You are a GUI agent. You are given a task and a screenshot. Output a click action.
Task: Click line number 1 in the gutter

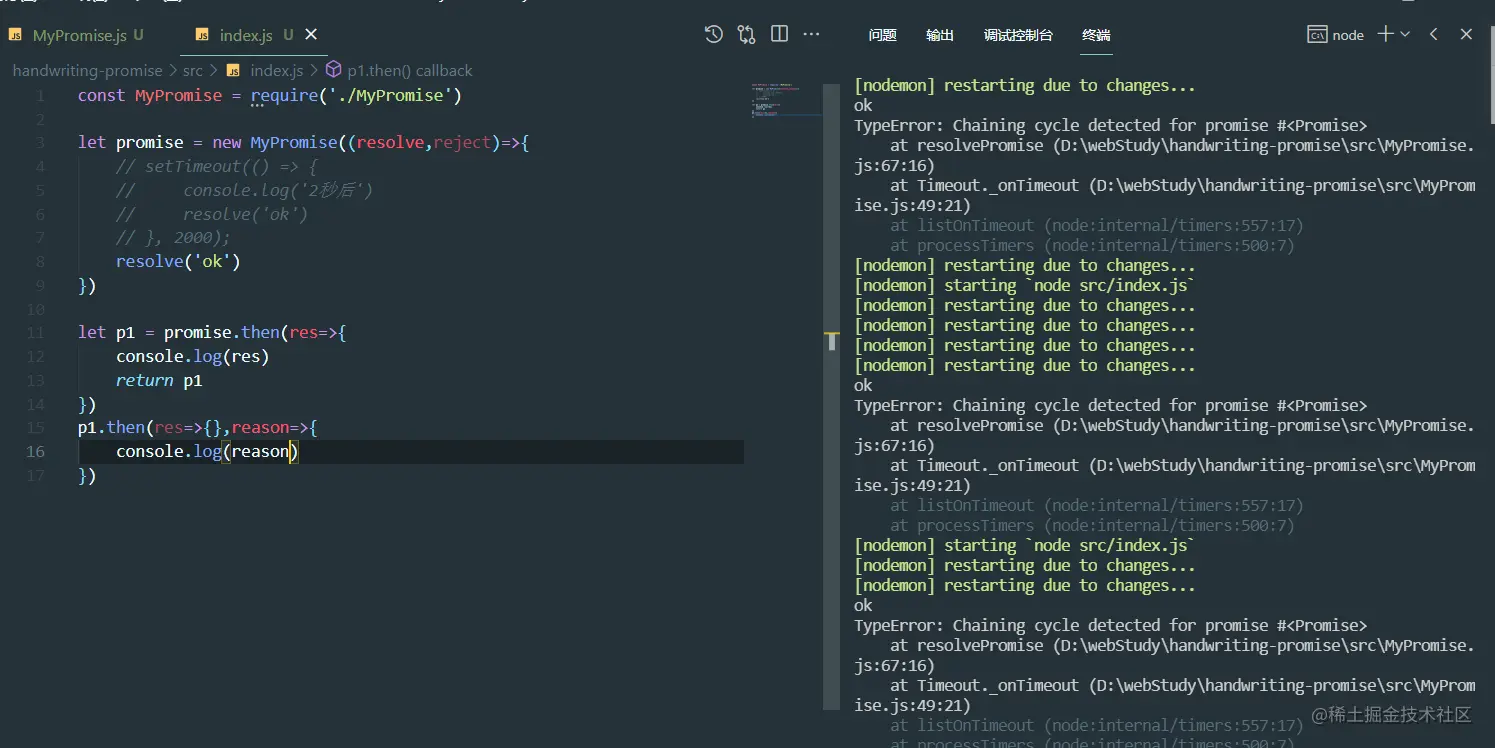40,95
